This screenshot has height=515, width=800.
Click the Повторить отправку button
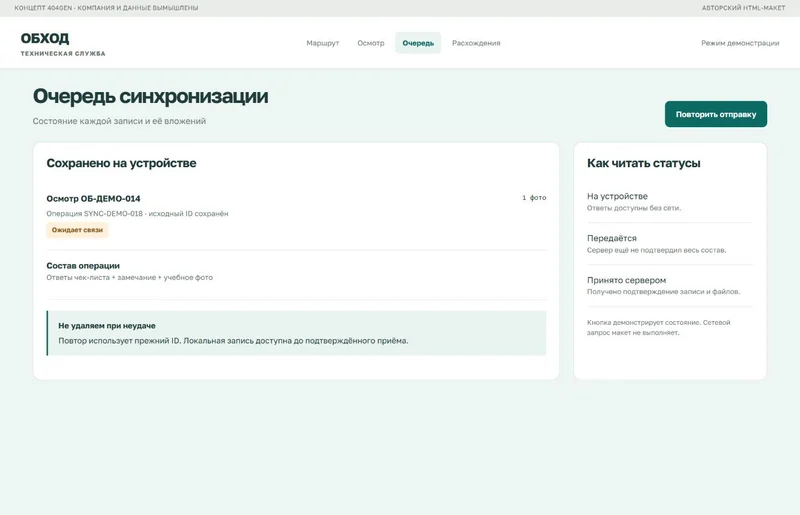[x=715, y=114]
